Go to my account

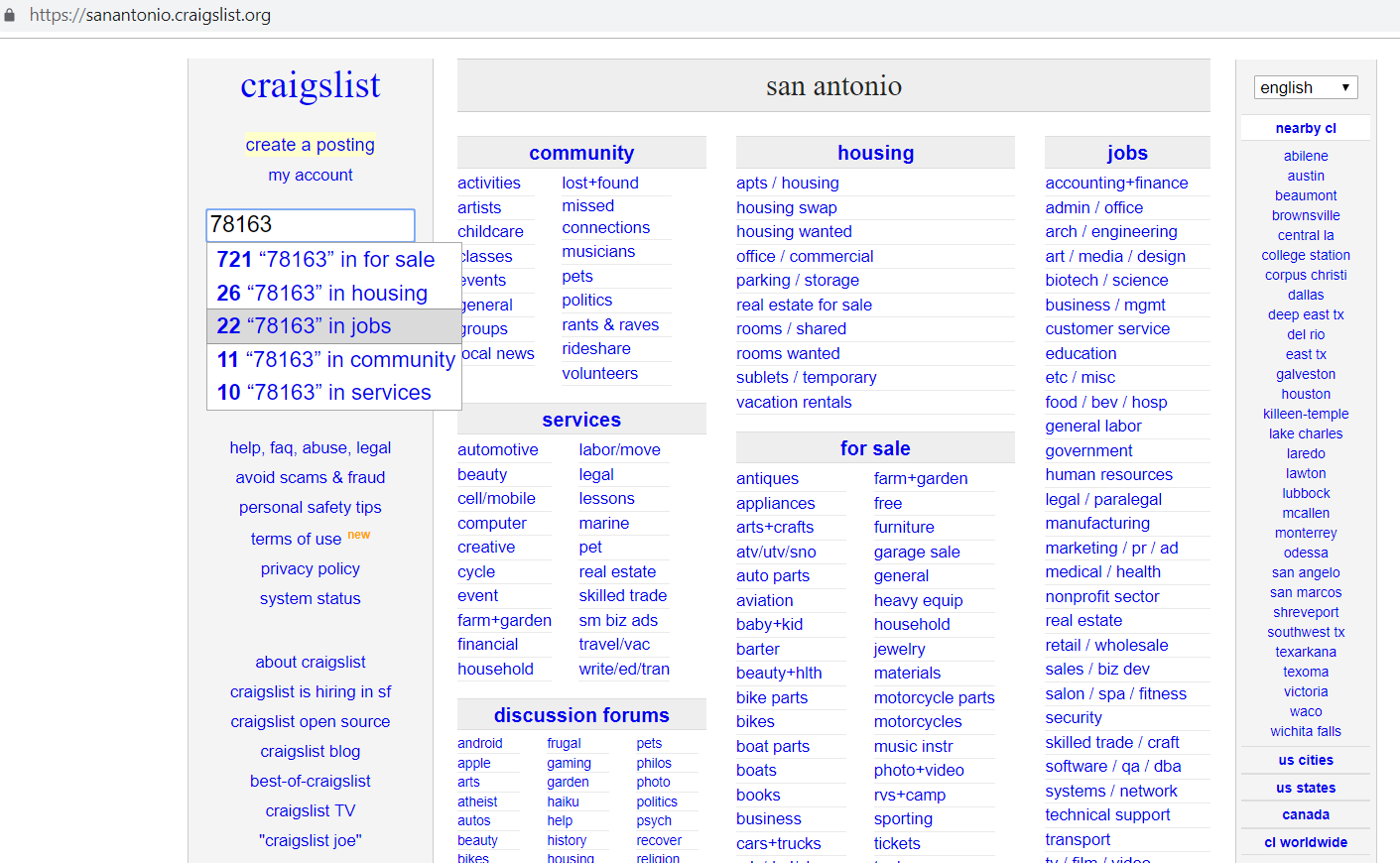[311, 175]
